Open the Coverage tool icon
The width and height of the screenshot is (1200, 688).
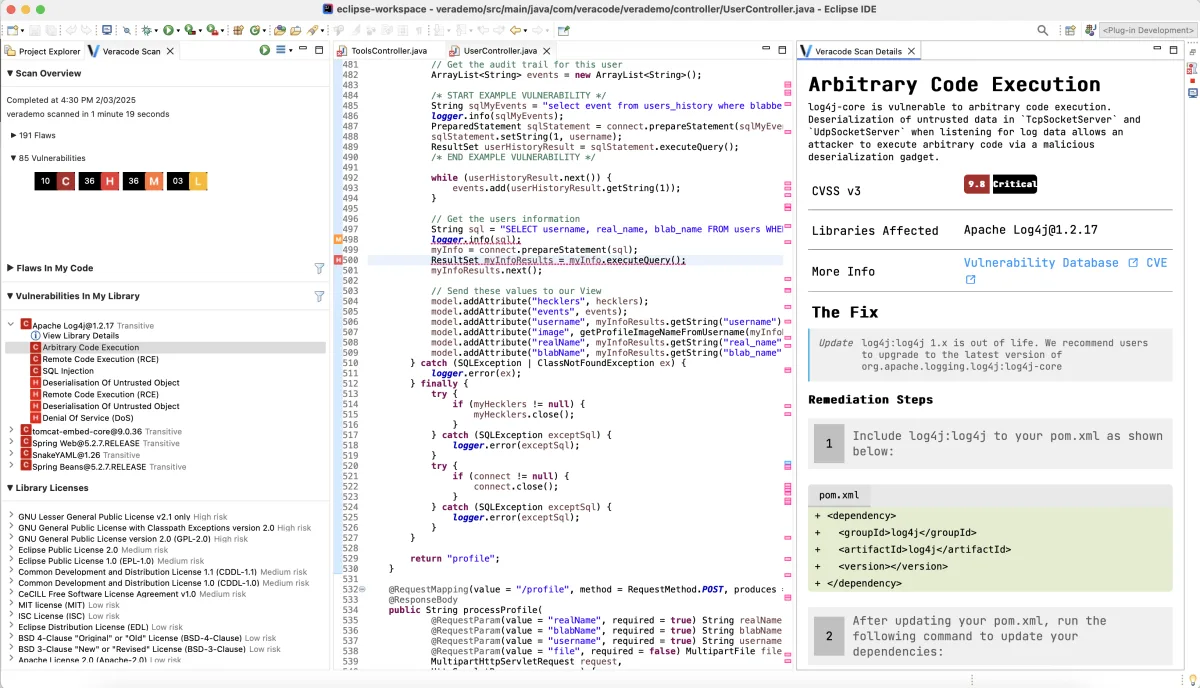click(189, 31)
